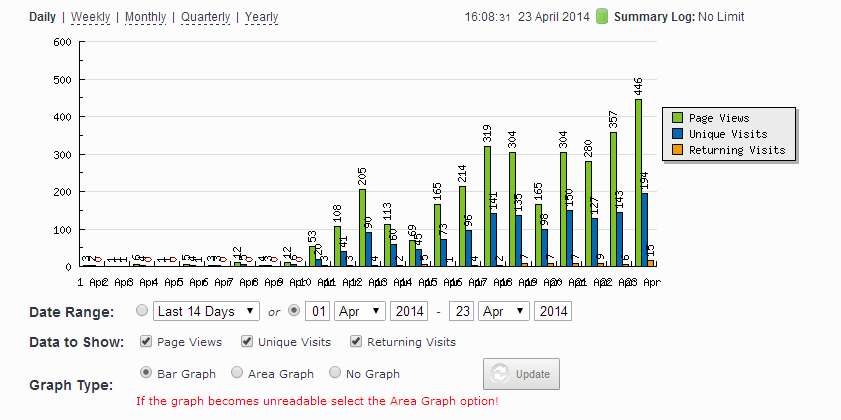The image size is (841, 420).
Task: Switch to the Monthly view
Action: (x=145, y=17)
